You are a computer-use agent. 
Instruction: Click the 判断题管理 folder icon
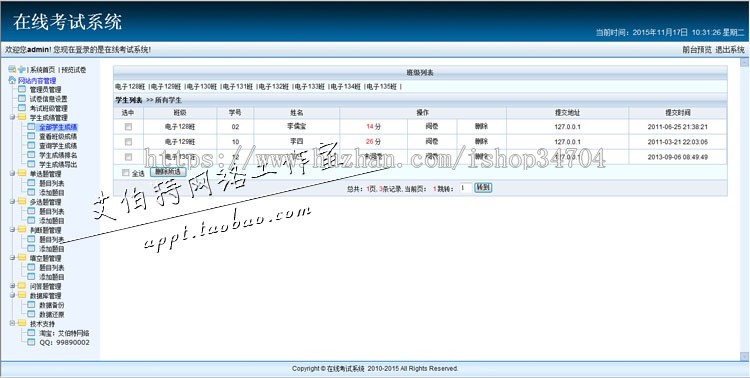coord(22,230)
